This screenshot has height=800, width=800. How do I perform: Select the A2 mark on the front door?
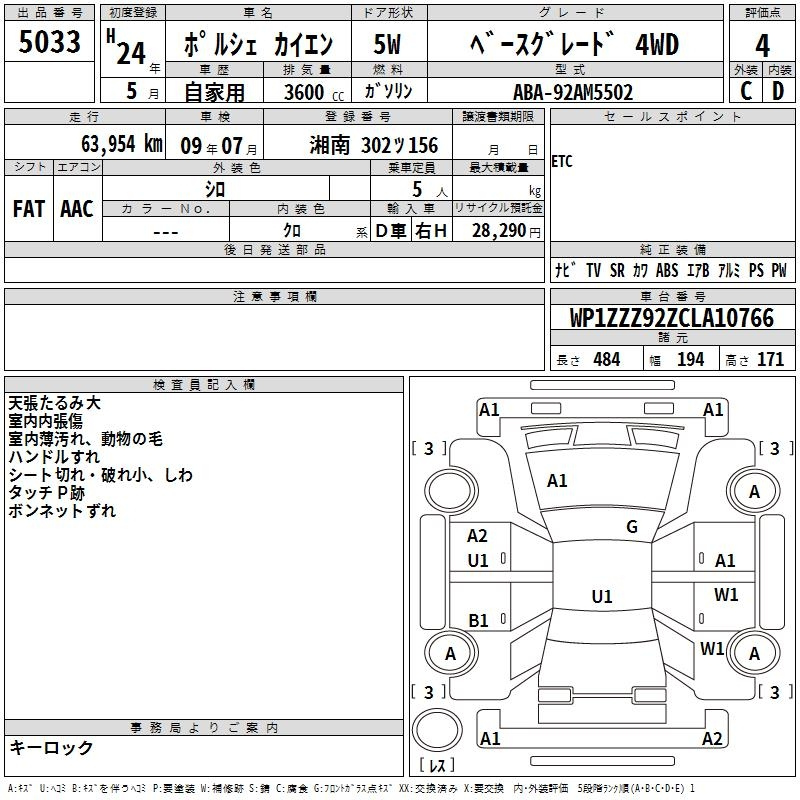tap(478, 537)
